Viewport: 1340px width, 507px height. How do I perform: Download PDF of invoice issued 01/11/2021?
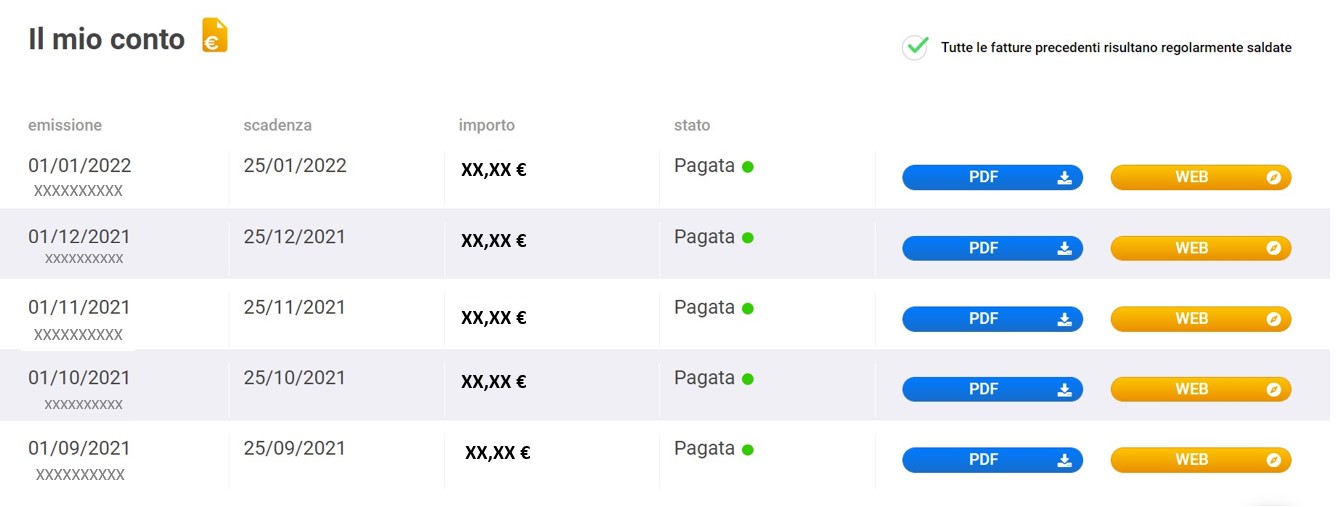click(x=992, y=319)
